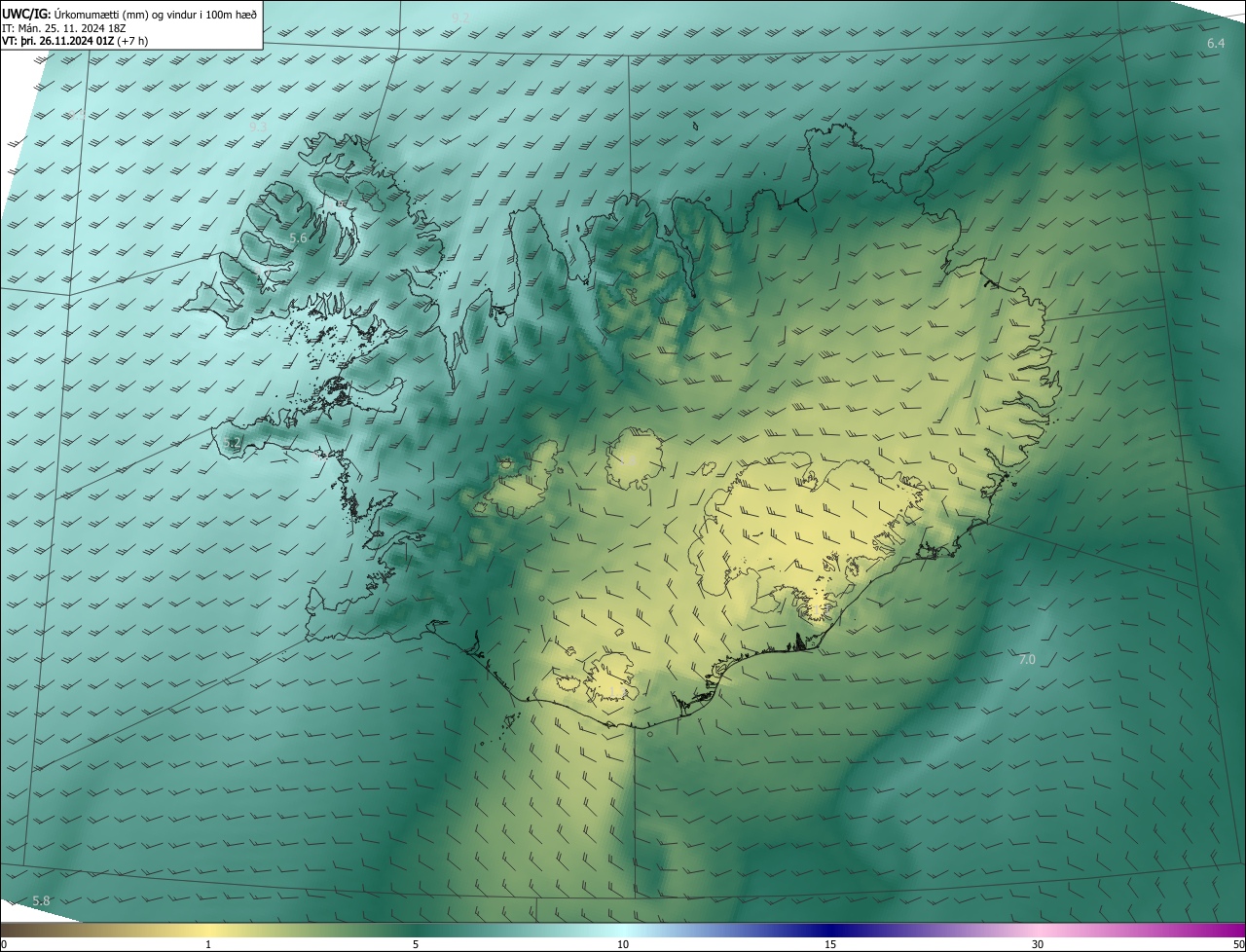This screenshot has height=952, width=1246.
Task: Pick the 30 tick label on the colour scale
Action: (x=1038, y=944)
